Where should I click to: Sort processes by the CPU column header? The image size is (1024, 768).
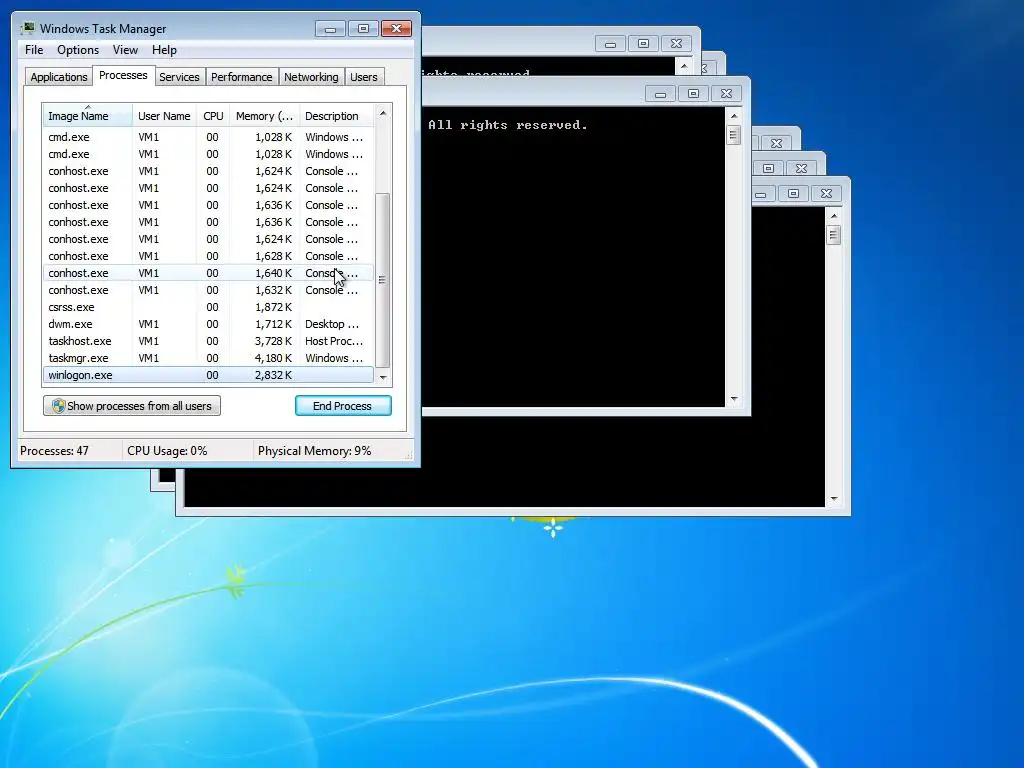213,116
